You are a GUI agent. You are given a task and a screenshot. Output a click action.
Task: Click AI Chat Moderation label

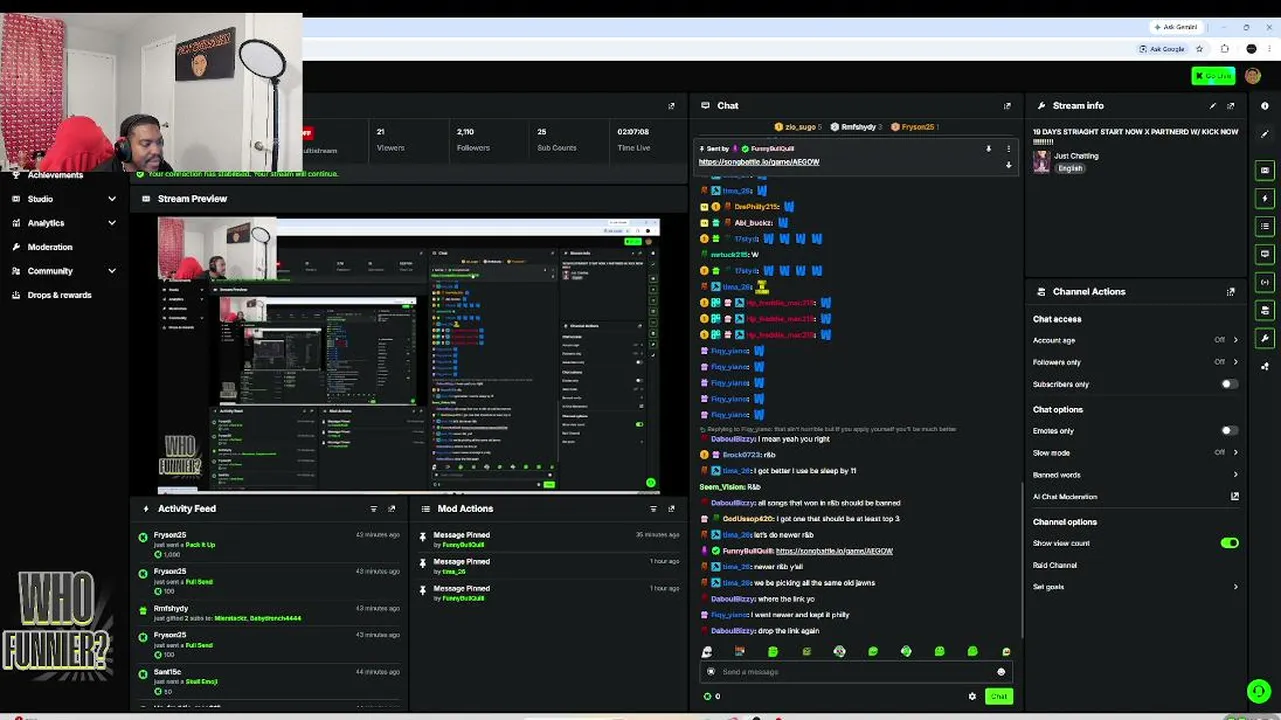click(1065, 497)
